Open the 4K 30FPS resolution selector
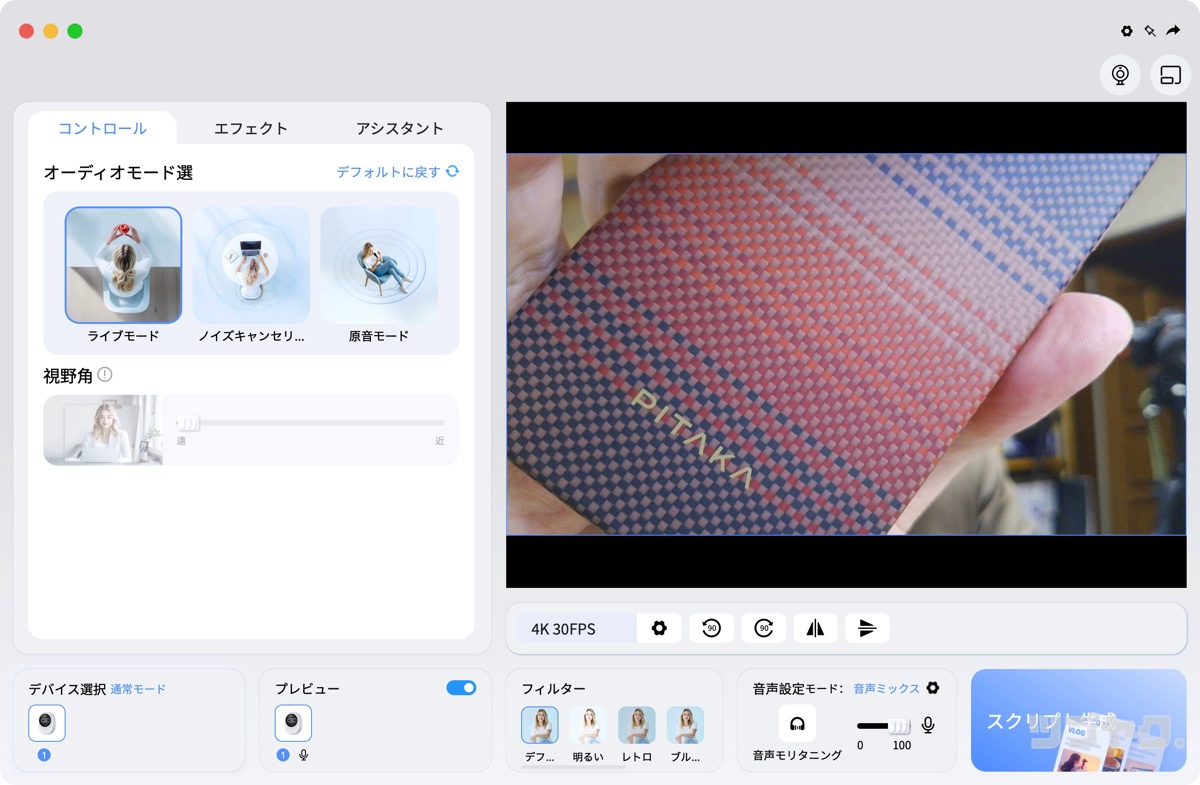Image resolution: width=1200 pixels, height=785 pixels. [x=576, y=628]
